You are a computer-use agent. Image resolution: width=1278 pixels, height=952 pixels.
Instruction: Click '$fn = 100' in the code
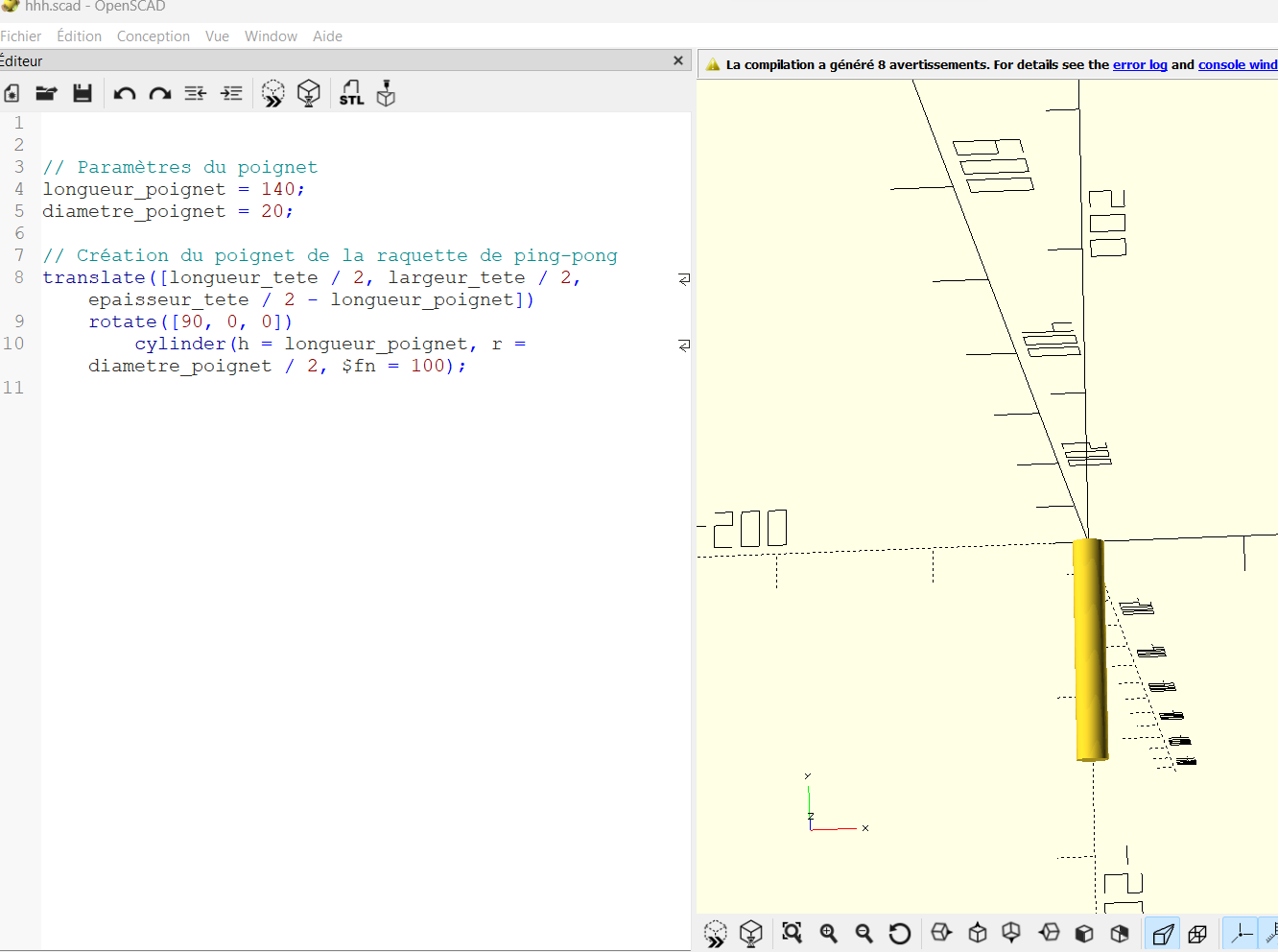[393, 366]
